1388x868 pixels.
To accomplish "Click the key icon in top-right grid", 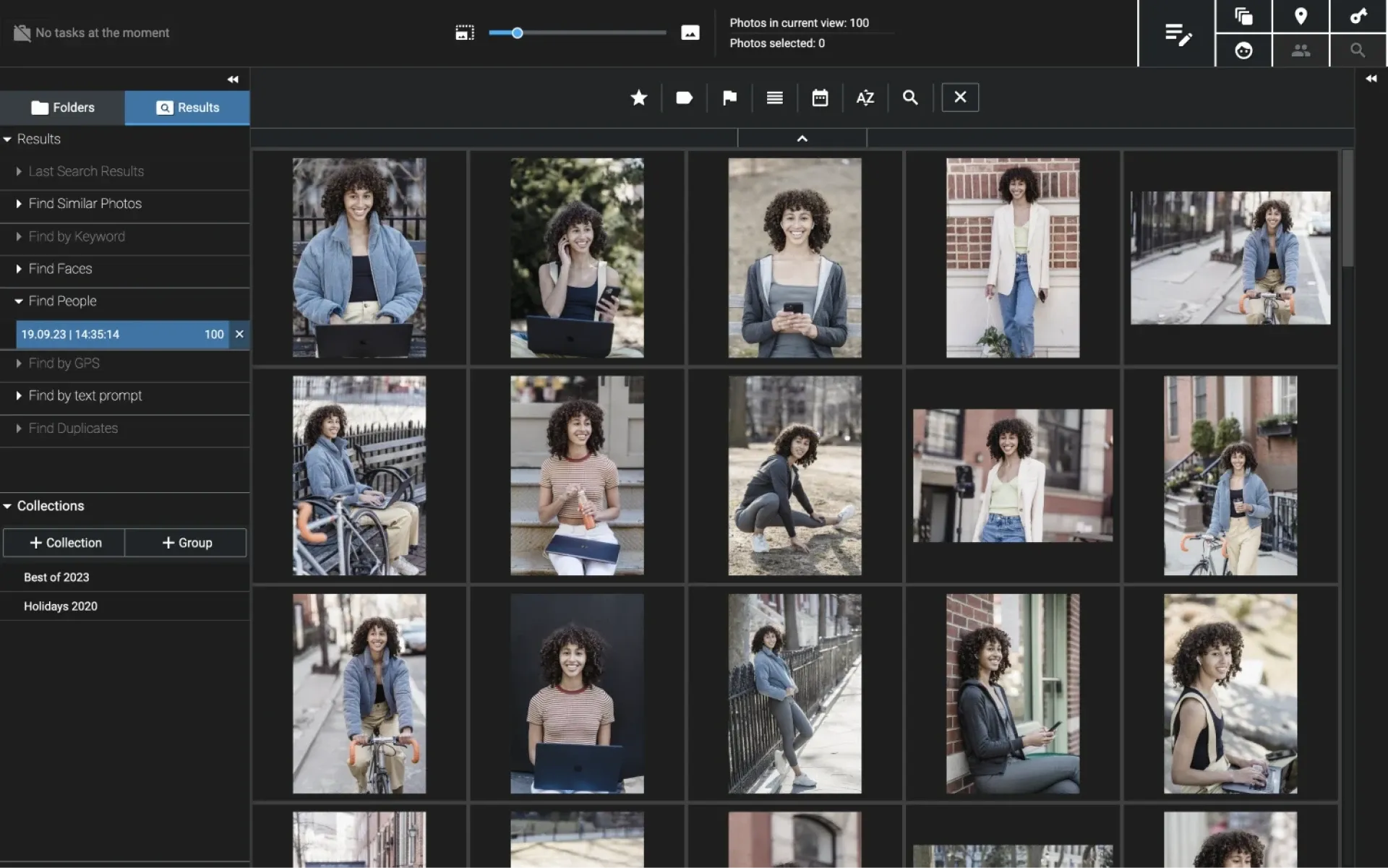I will pyautogui.click(x=1358, y=17).
